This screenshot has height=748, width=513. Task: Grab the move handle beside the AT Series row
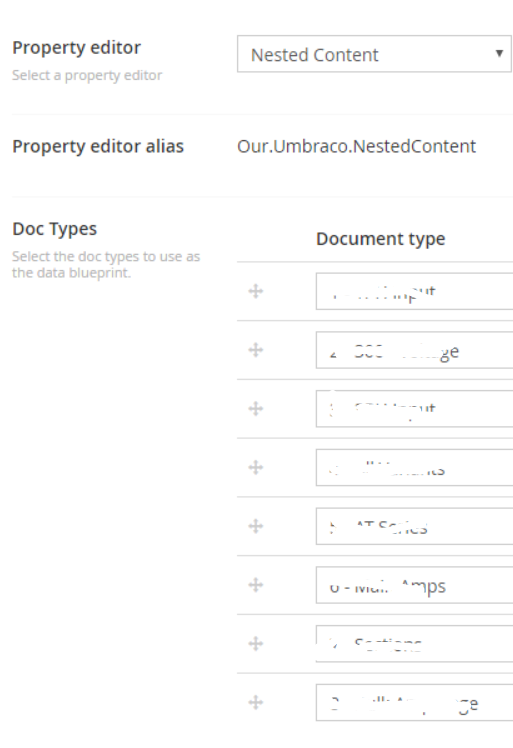coord(256,526)
